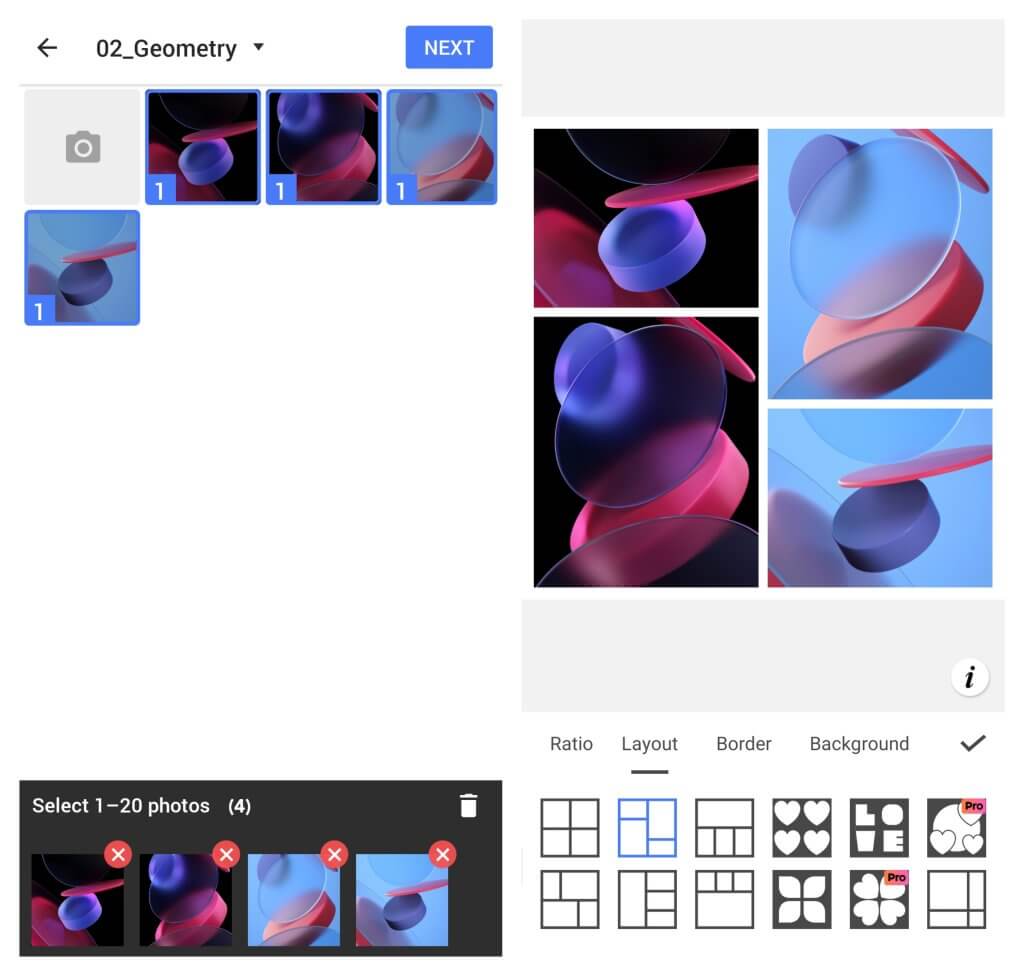This screenshot has width=1024, height=976.
Task: Go back using the left arrow
Action: pos(47,48)
